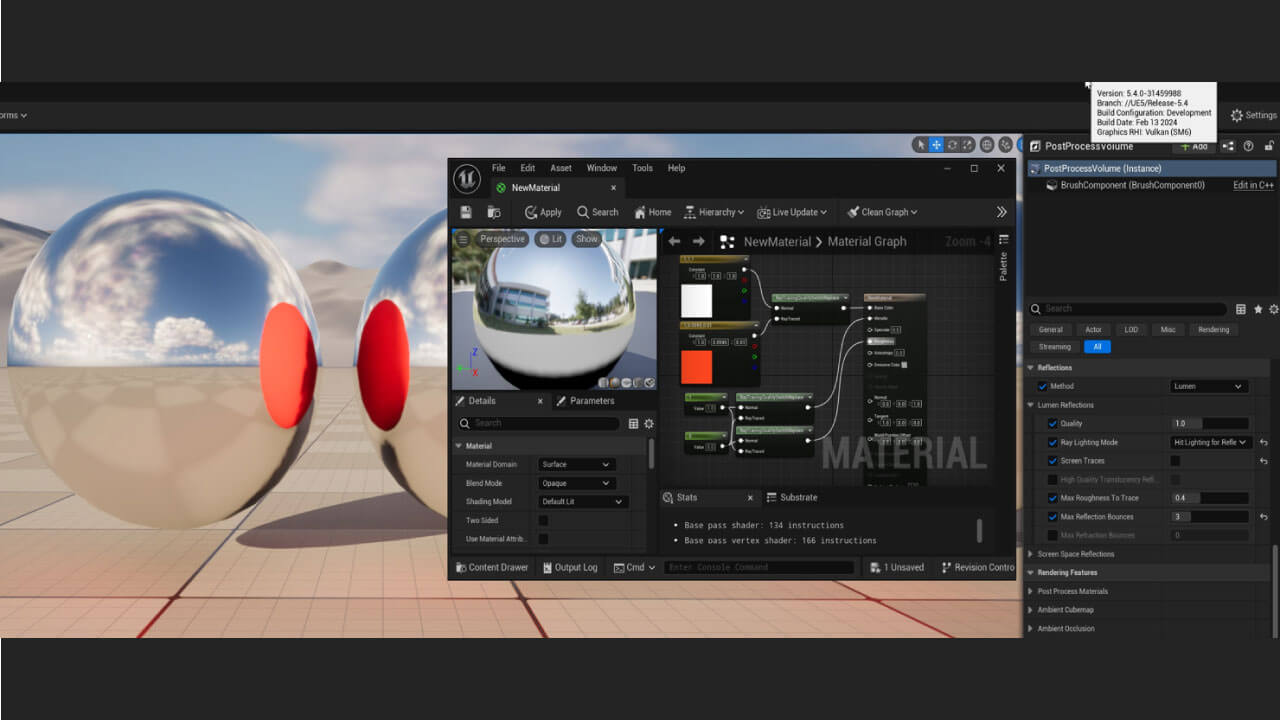
Task: Open the Content Drawer
Action: tap(491, 567)
